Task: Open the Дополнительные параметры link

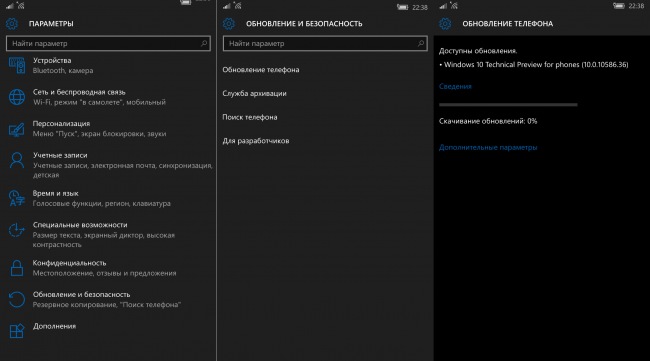Action: [x=488, y=147]
